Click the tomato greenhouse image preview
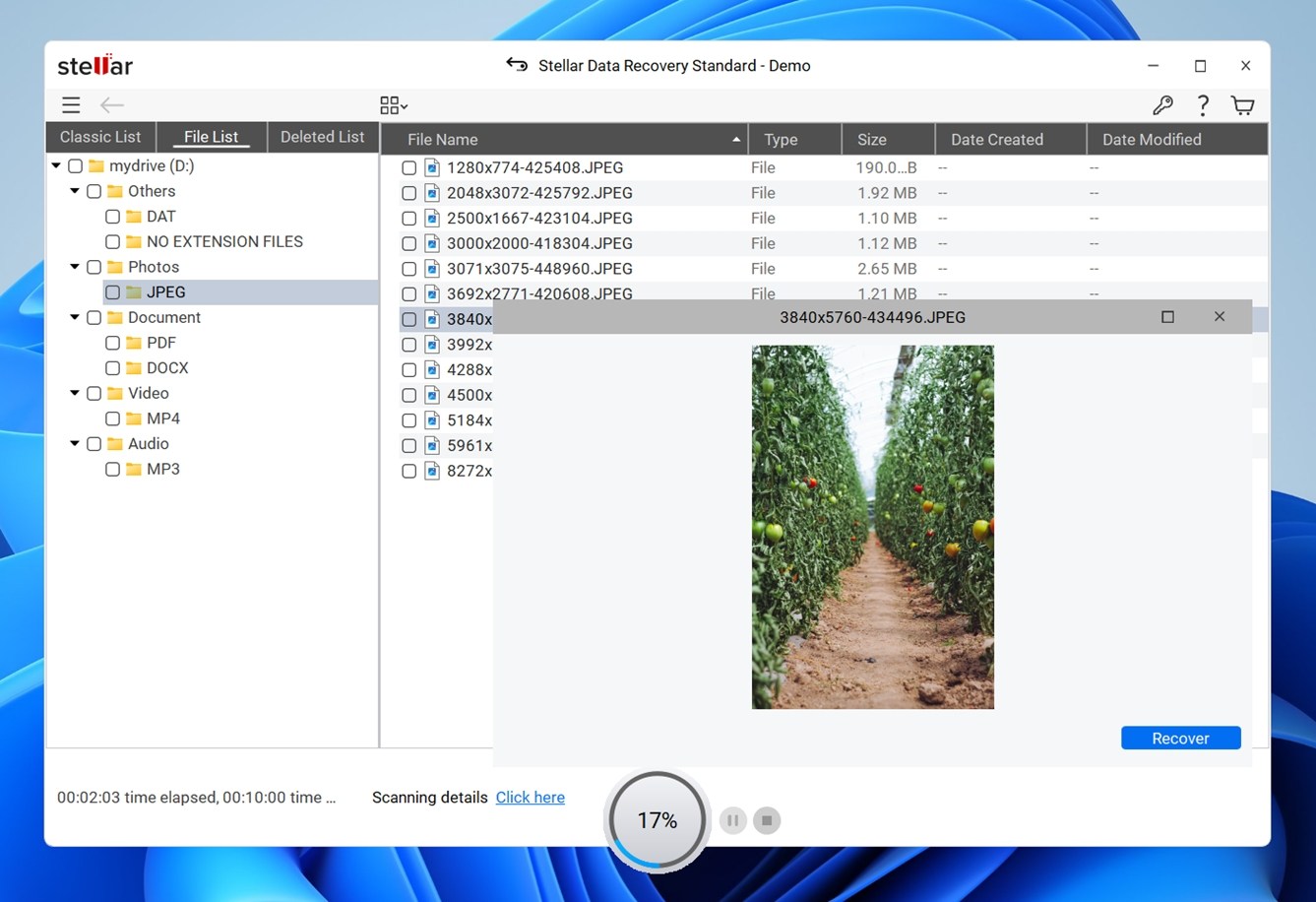Image resolution: width=1316 pixels, height=902 pixels. click(872, 527)
